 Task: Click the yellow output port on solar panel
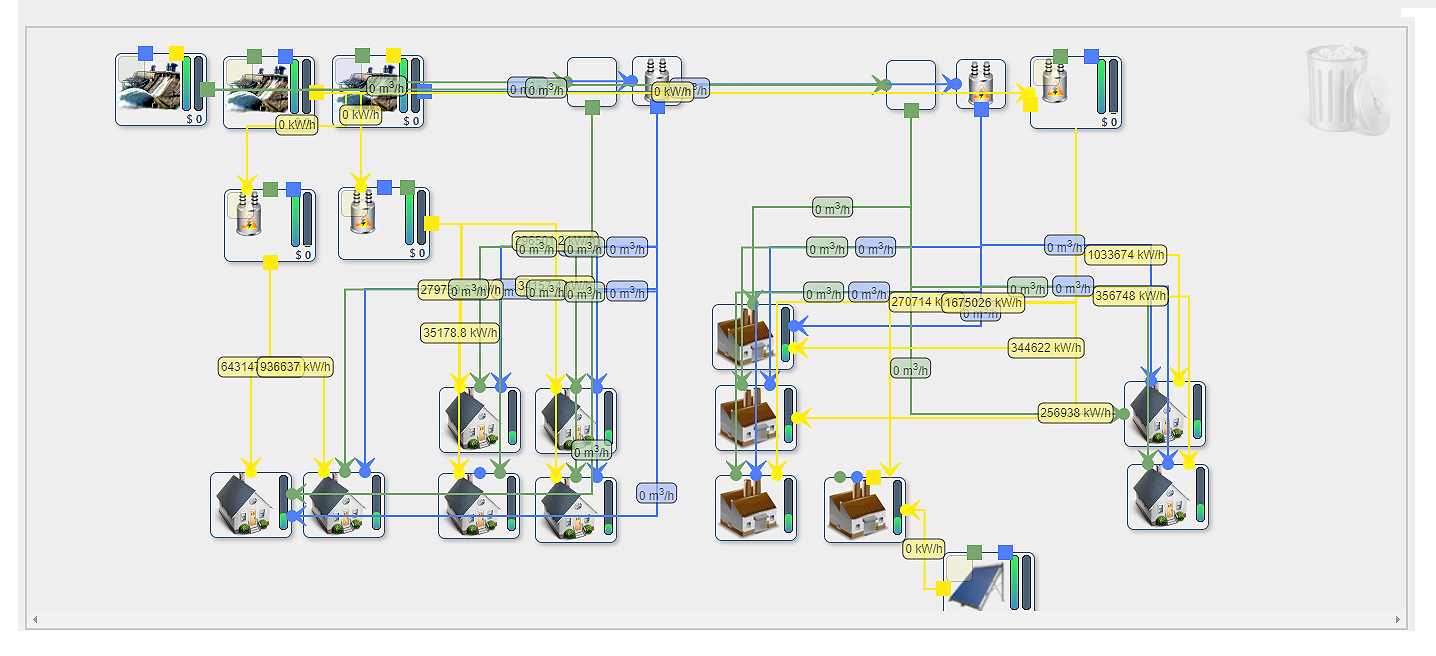(x=943, y=589)
